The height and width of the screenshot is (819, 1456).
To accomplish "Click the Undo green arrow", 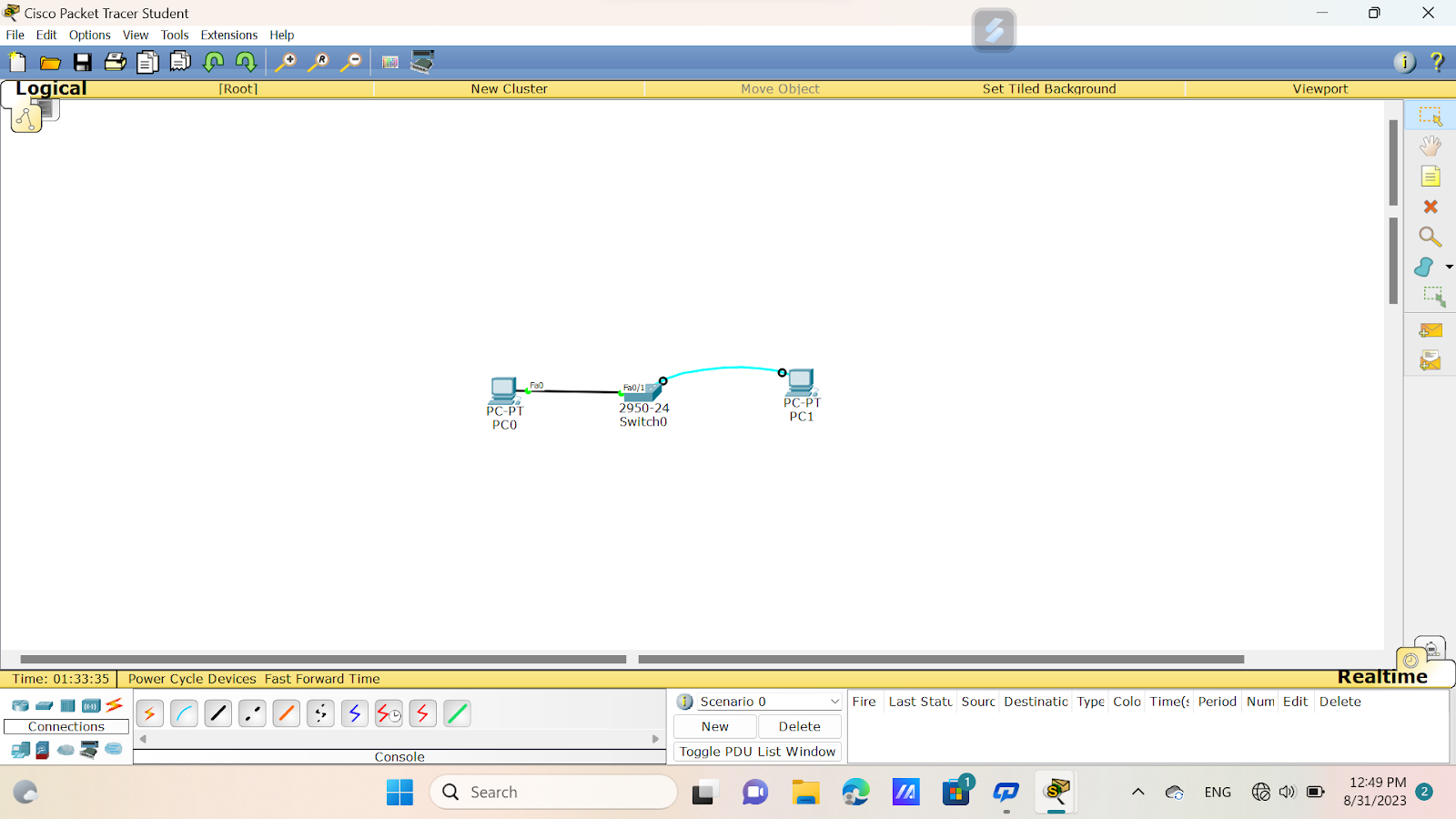I will pyautogui.click(x=214, y=62).
